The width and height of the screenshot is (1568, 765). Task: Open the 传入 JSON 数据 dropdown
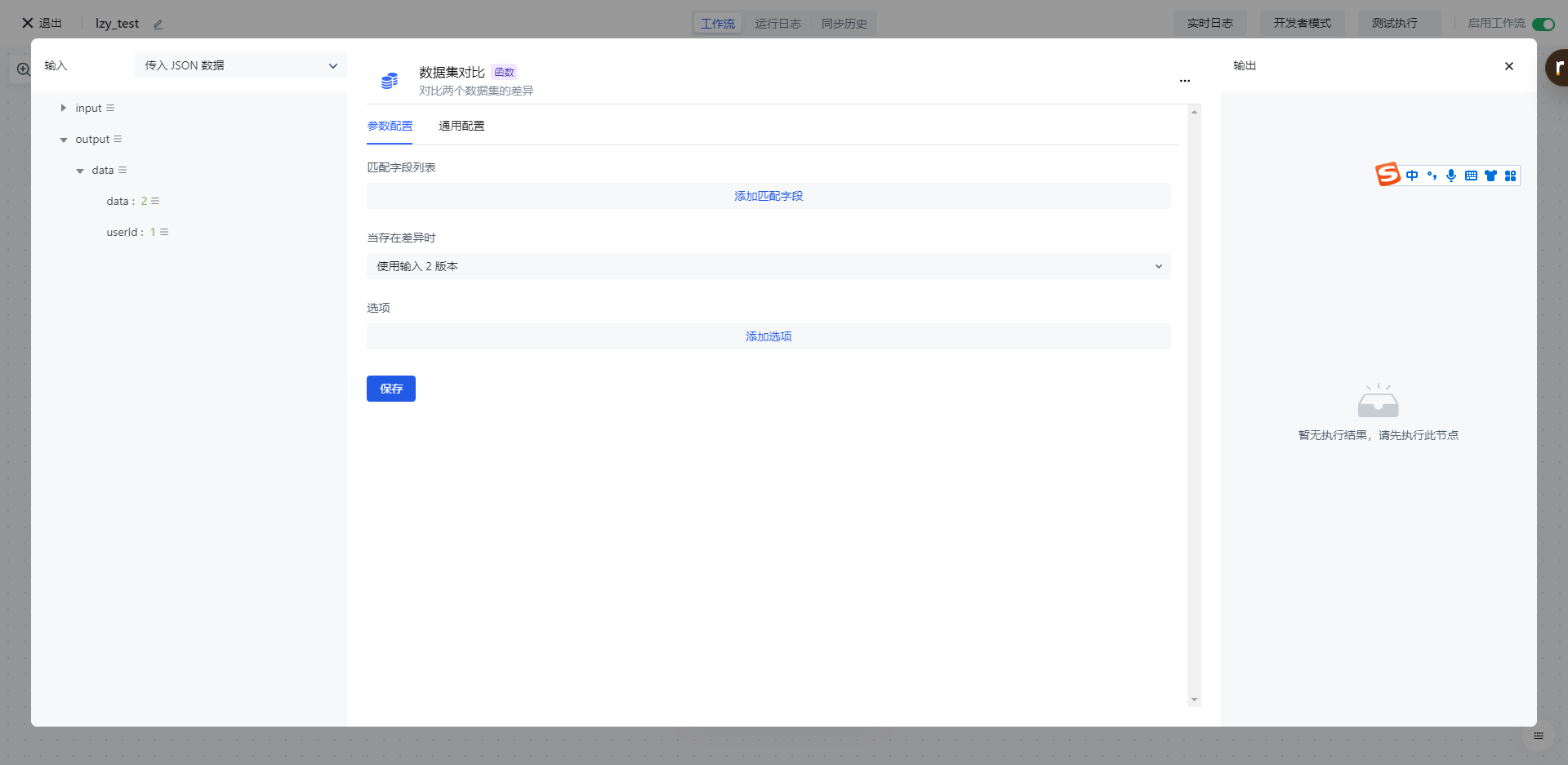click(240, 65)
